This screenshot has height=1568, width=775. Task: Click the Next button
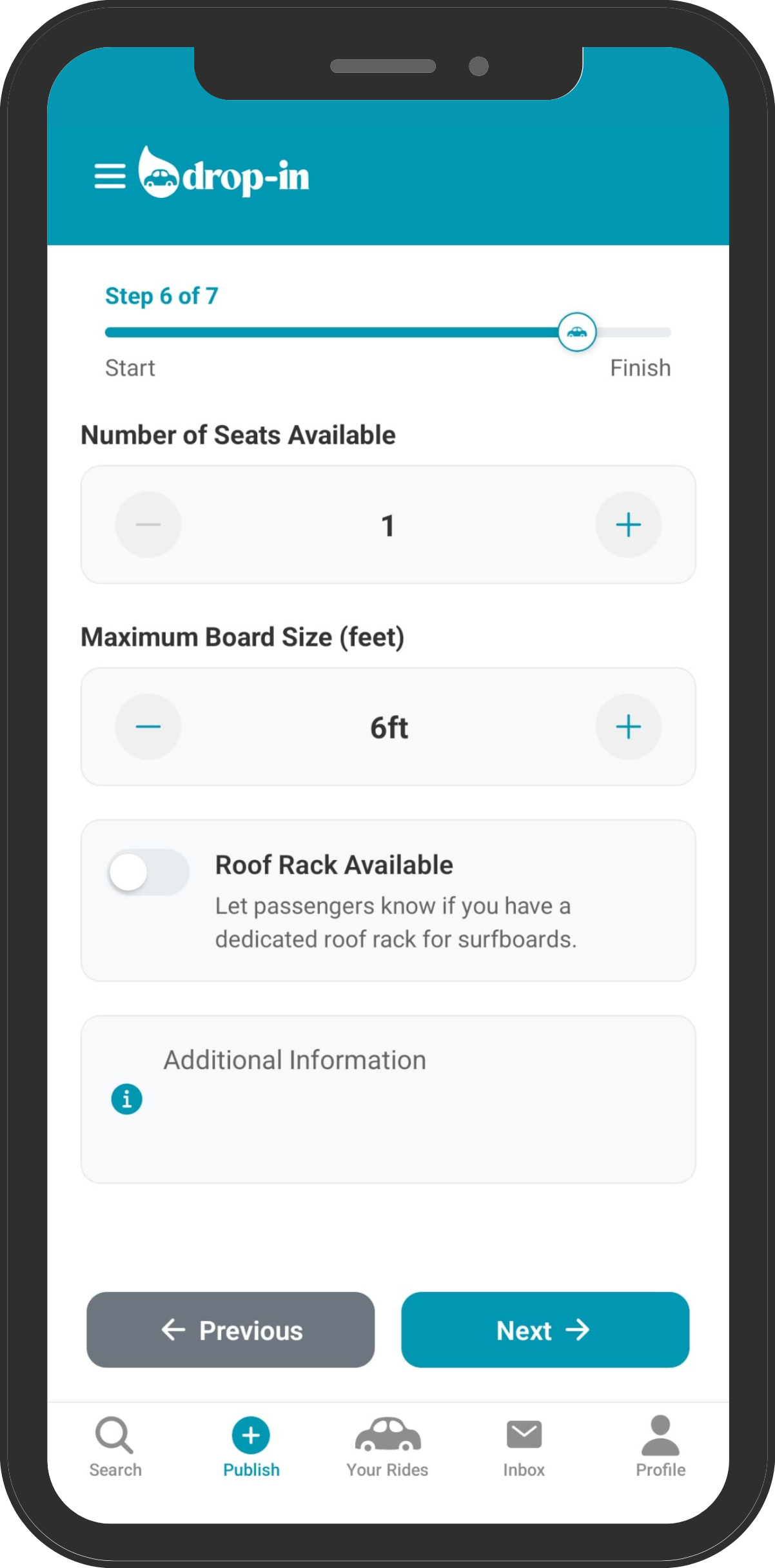tap(545, 1329)
